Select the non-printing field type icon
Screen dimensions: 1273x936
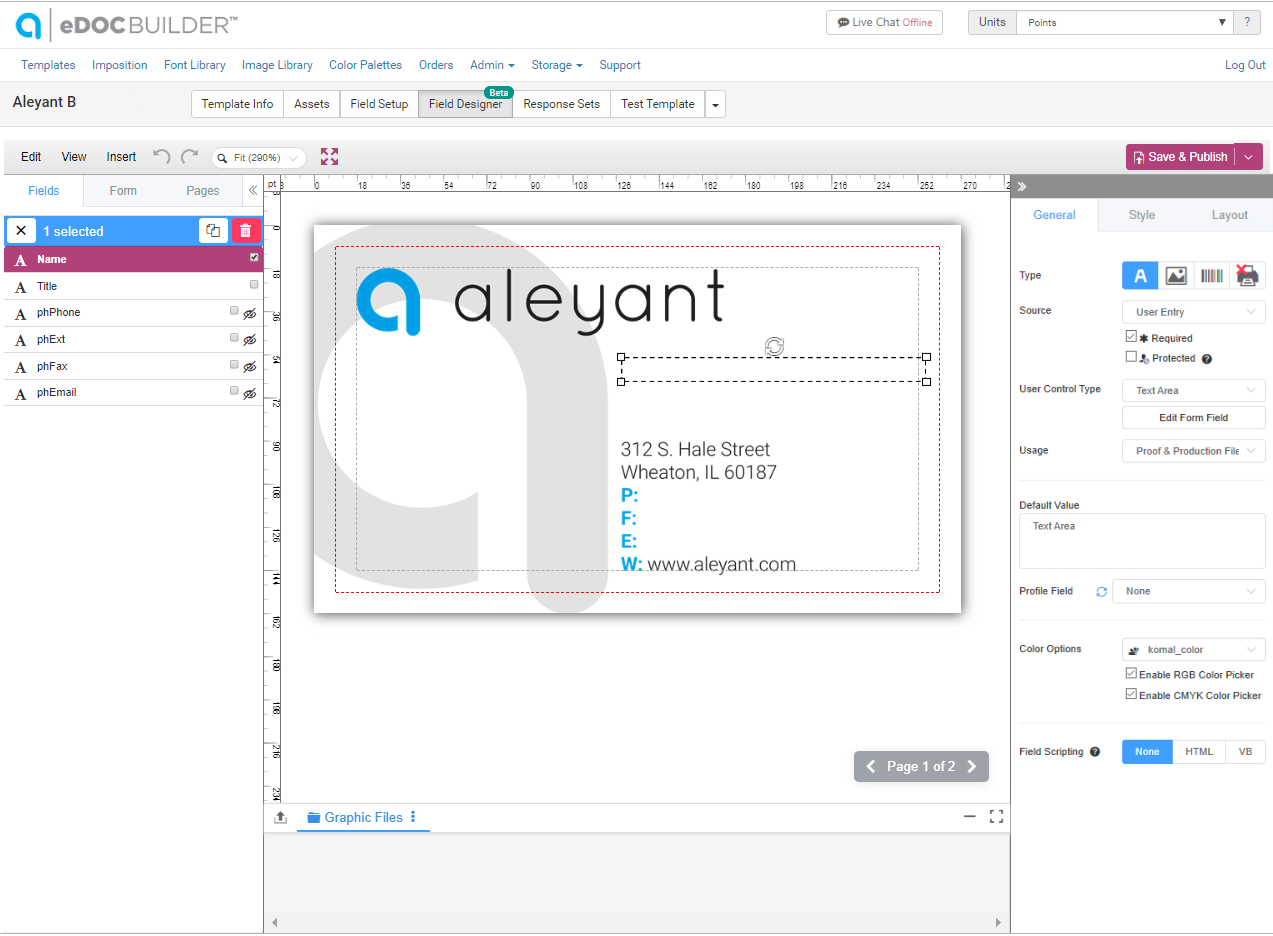(x=1247, y=276)
